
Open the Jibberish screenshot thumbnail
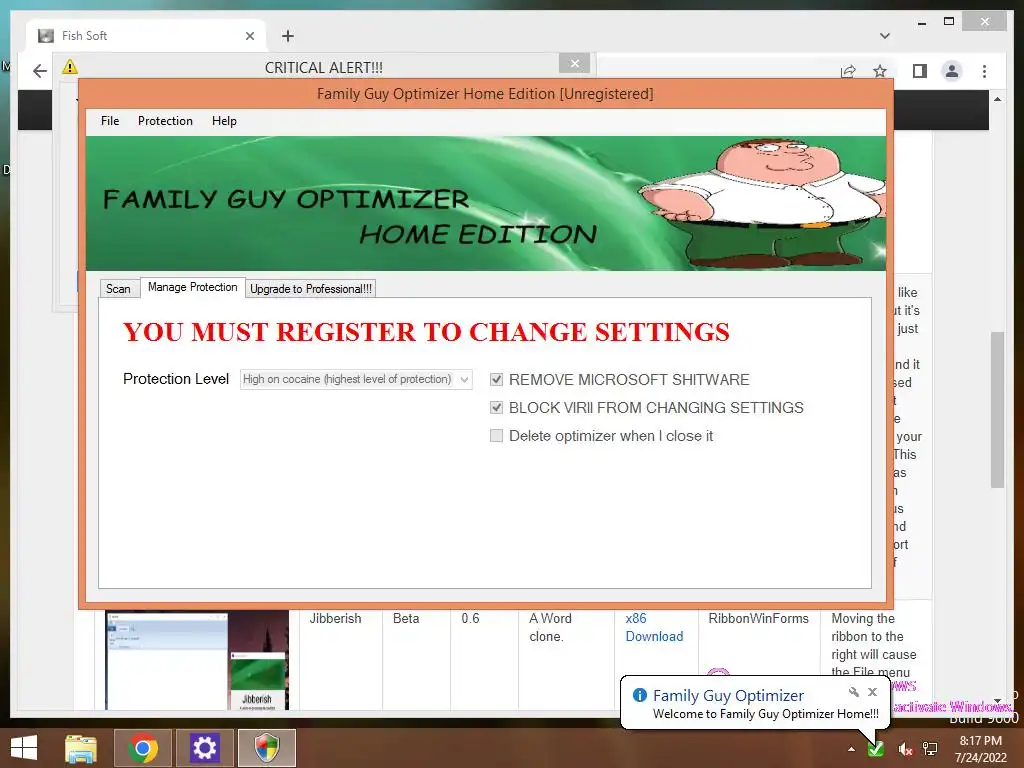click(197, 660)
